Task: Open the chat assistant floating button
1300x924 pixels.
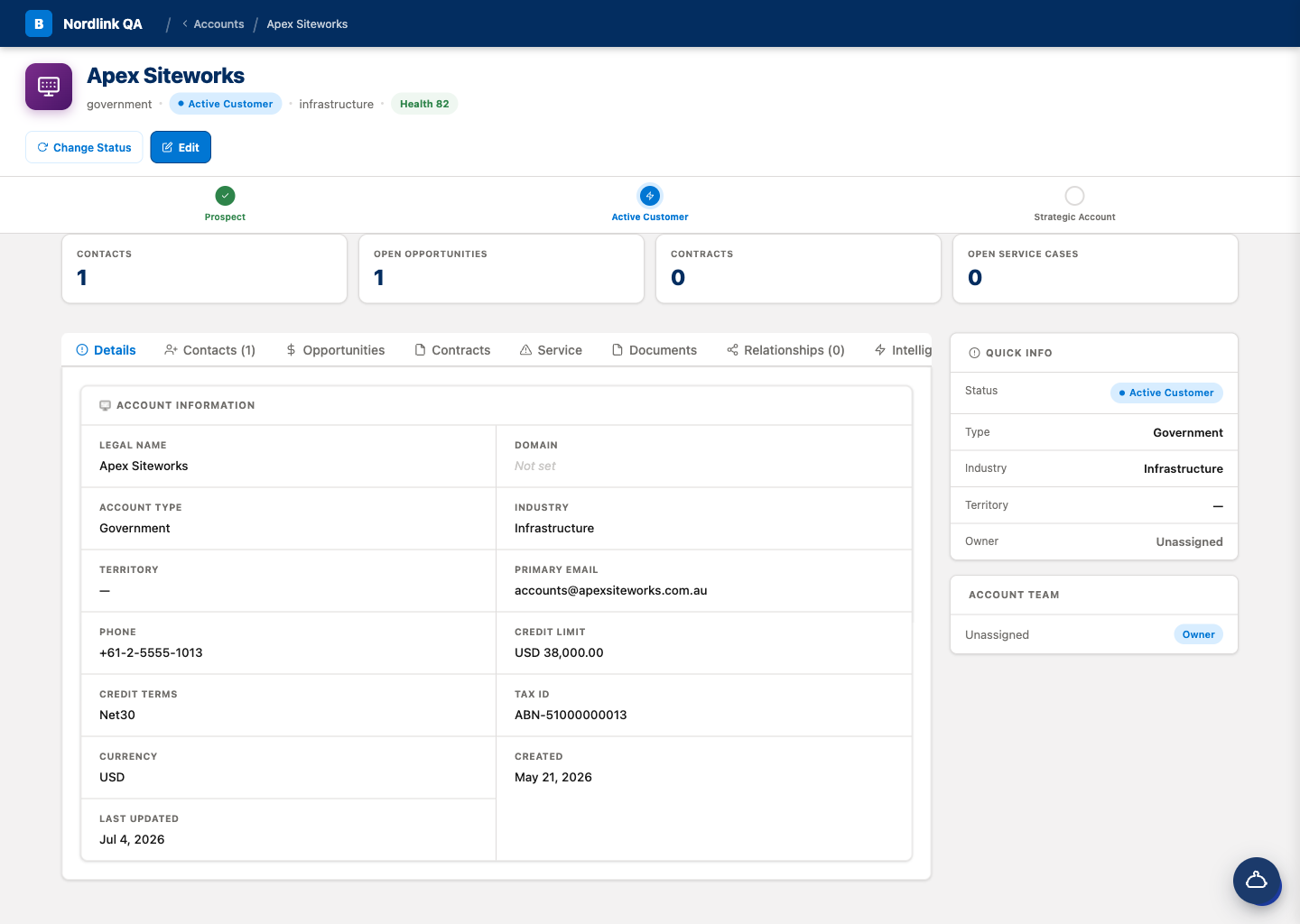Action: (1257, 881)
